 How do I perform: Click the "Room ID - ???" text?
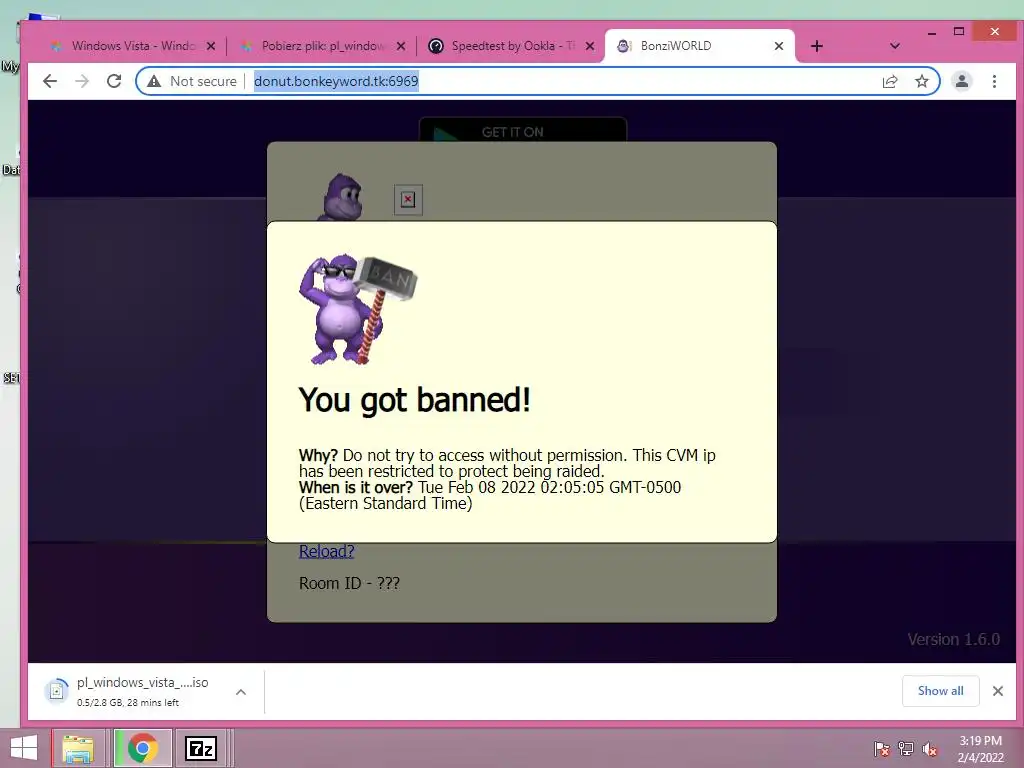pos(349,583)
